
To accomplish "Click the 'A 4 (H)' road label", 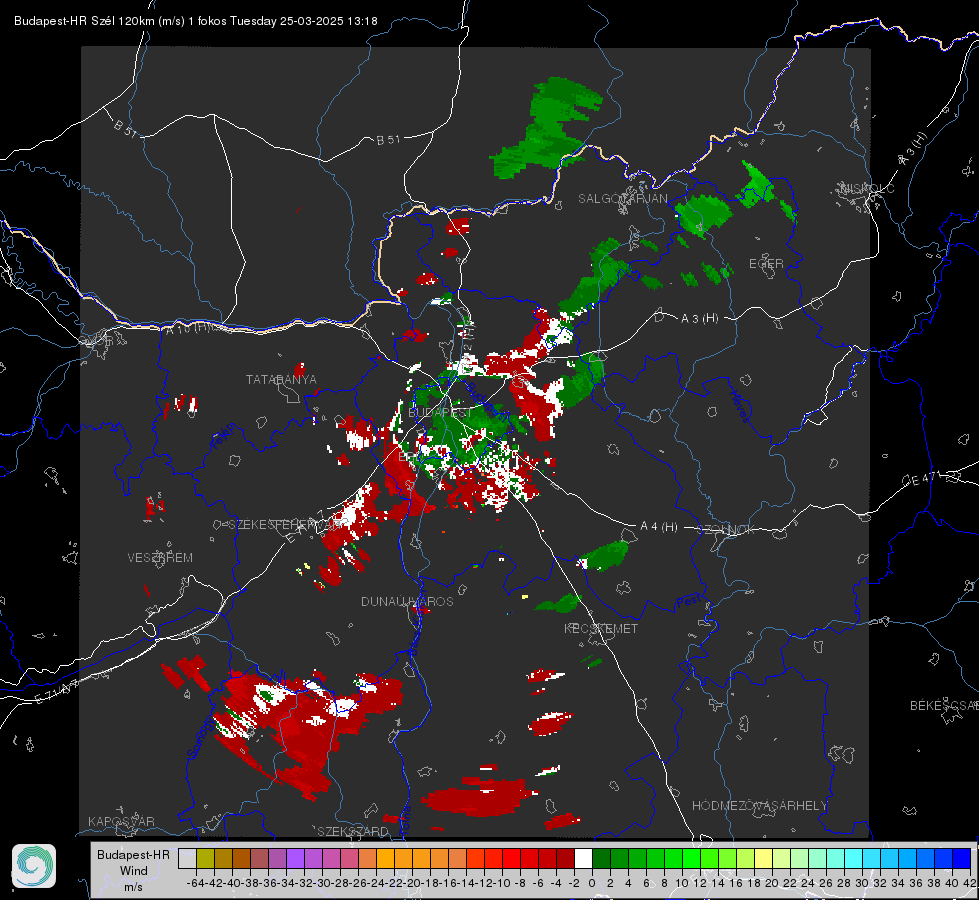I will click(659, 527).
